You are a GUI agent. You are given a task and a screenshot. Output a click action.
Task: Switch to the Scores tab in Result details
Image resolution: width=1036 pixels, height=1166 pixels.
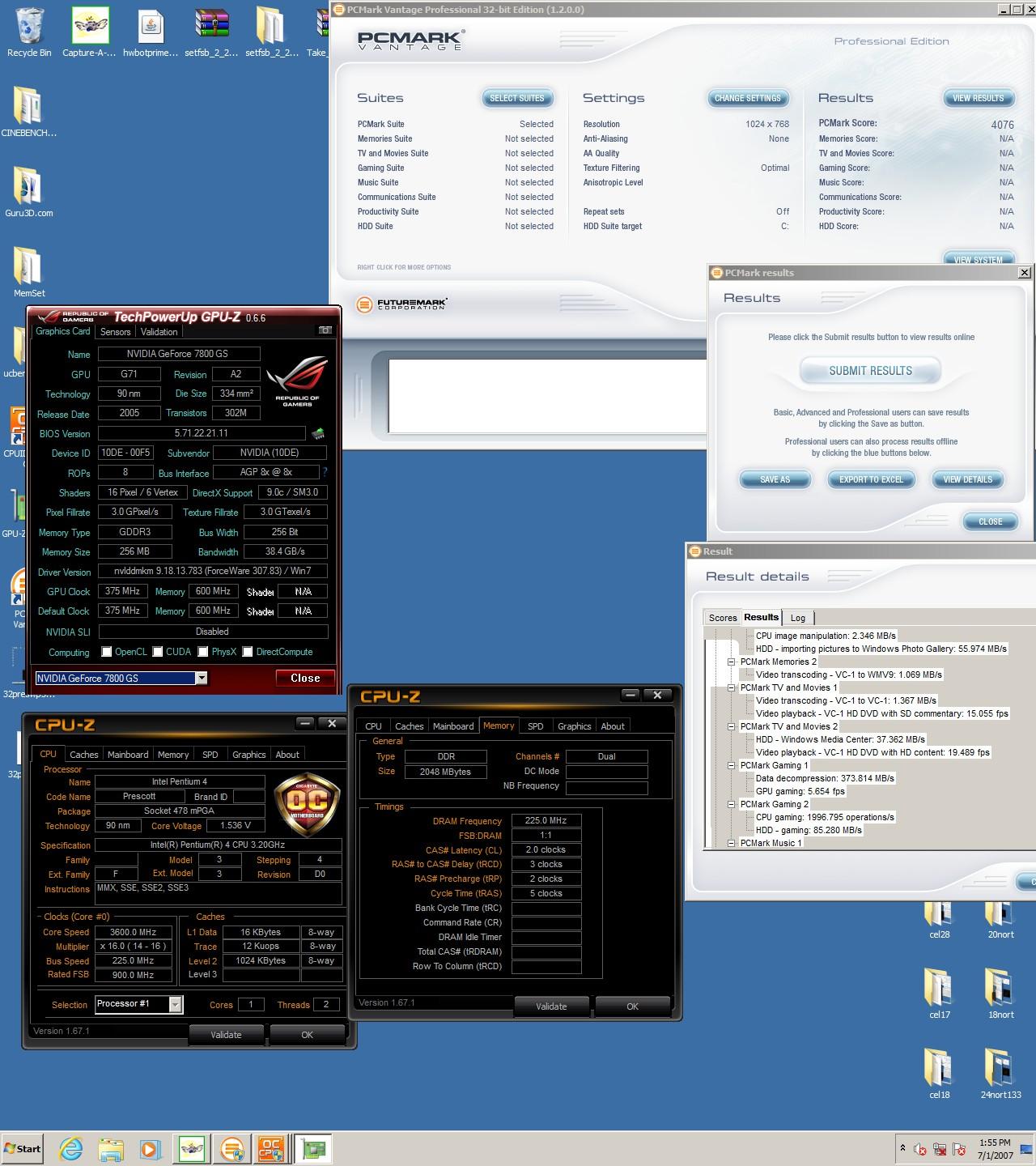coord(723,618)
